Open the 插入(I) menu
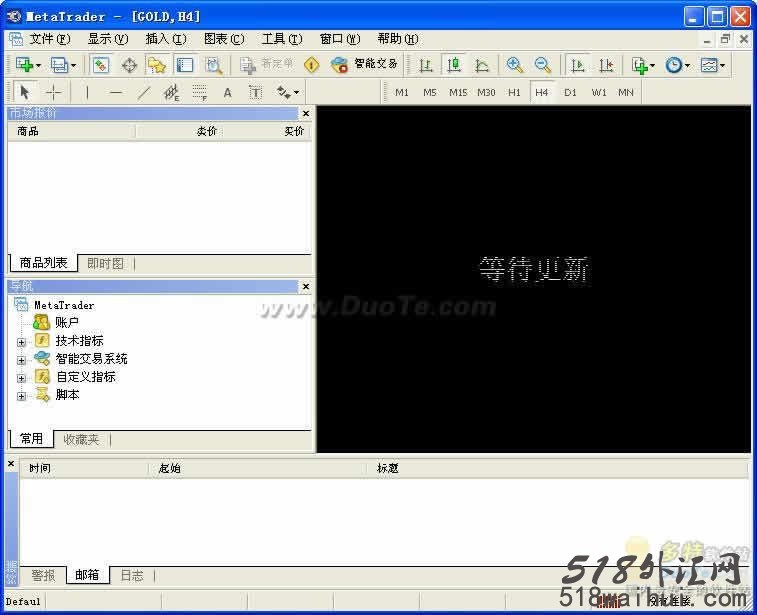The height and width of the screenshot is (615, 757). (166, 39)
